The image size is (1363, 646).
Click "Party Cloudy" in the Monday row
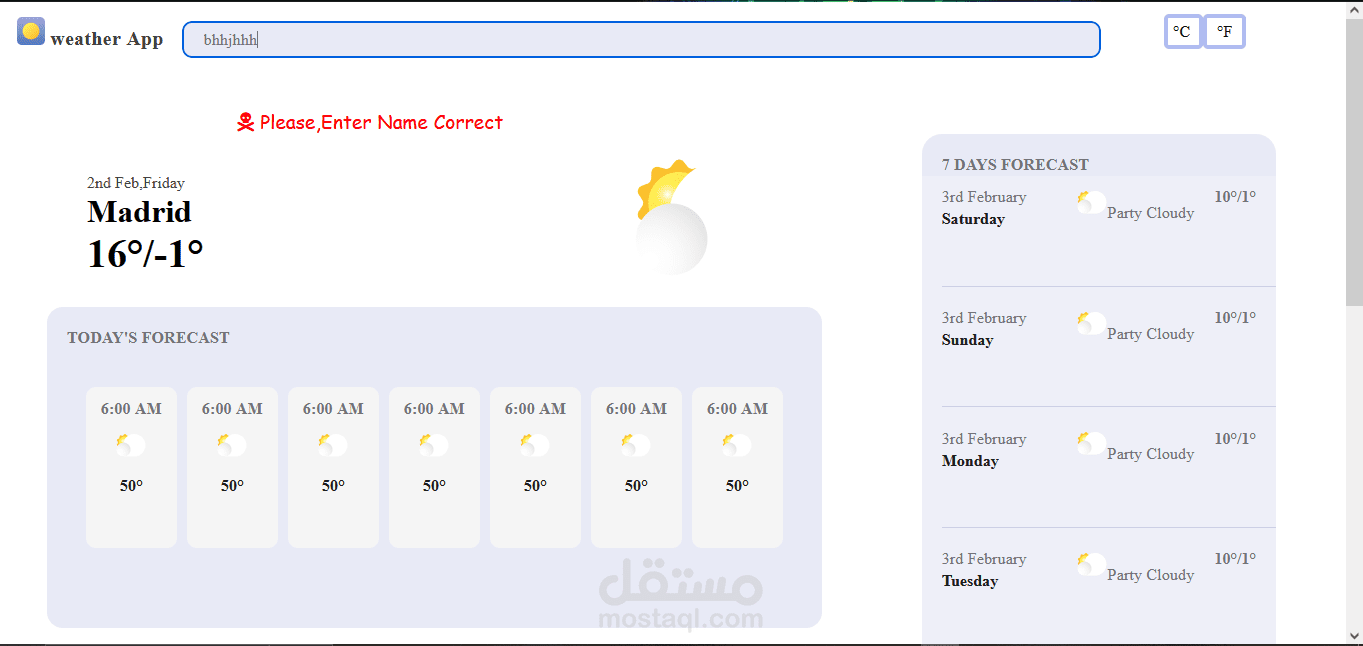point(1150,454)
